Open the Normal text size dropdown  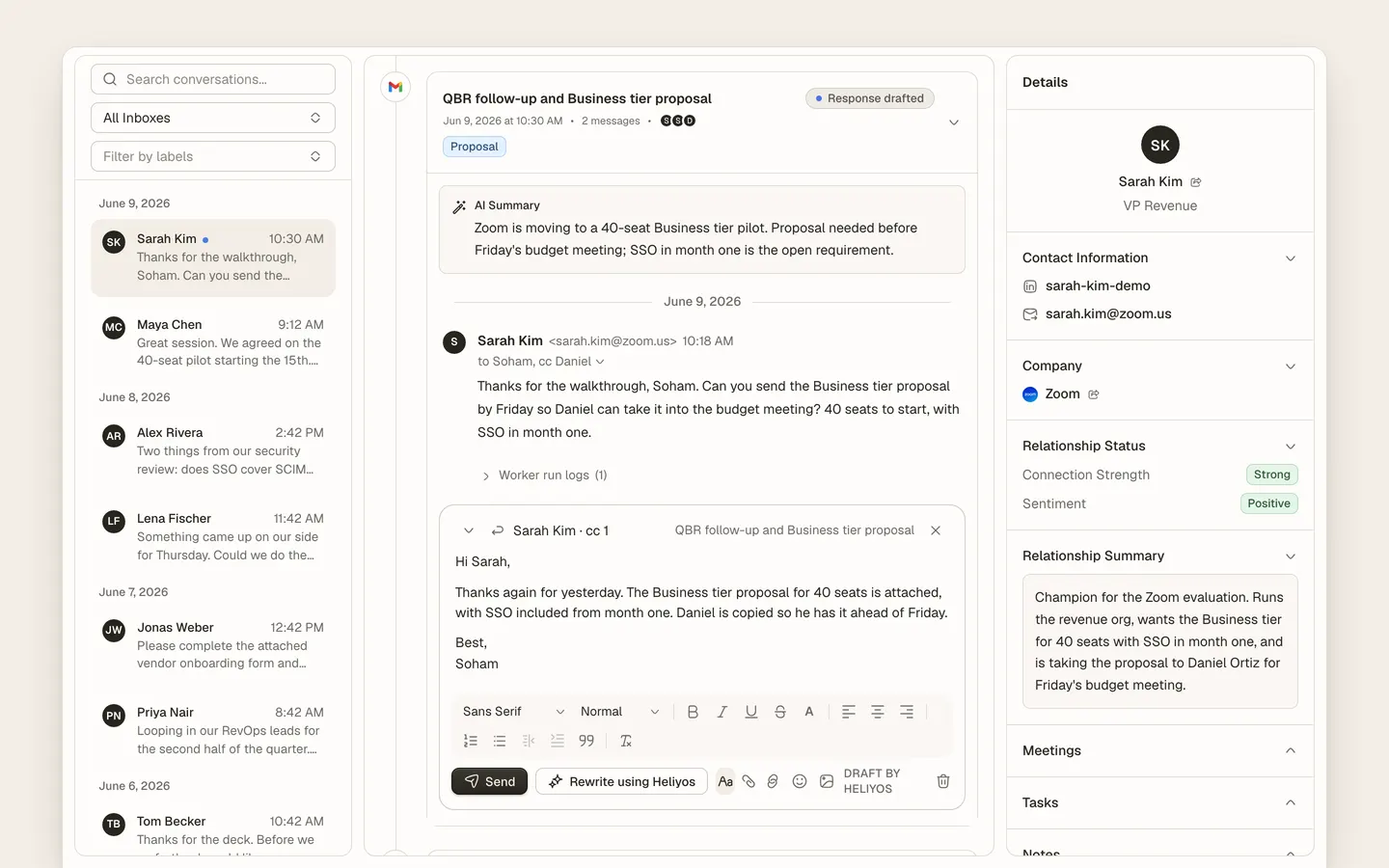click(x=619, y=712)
